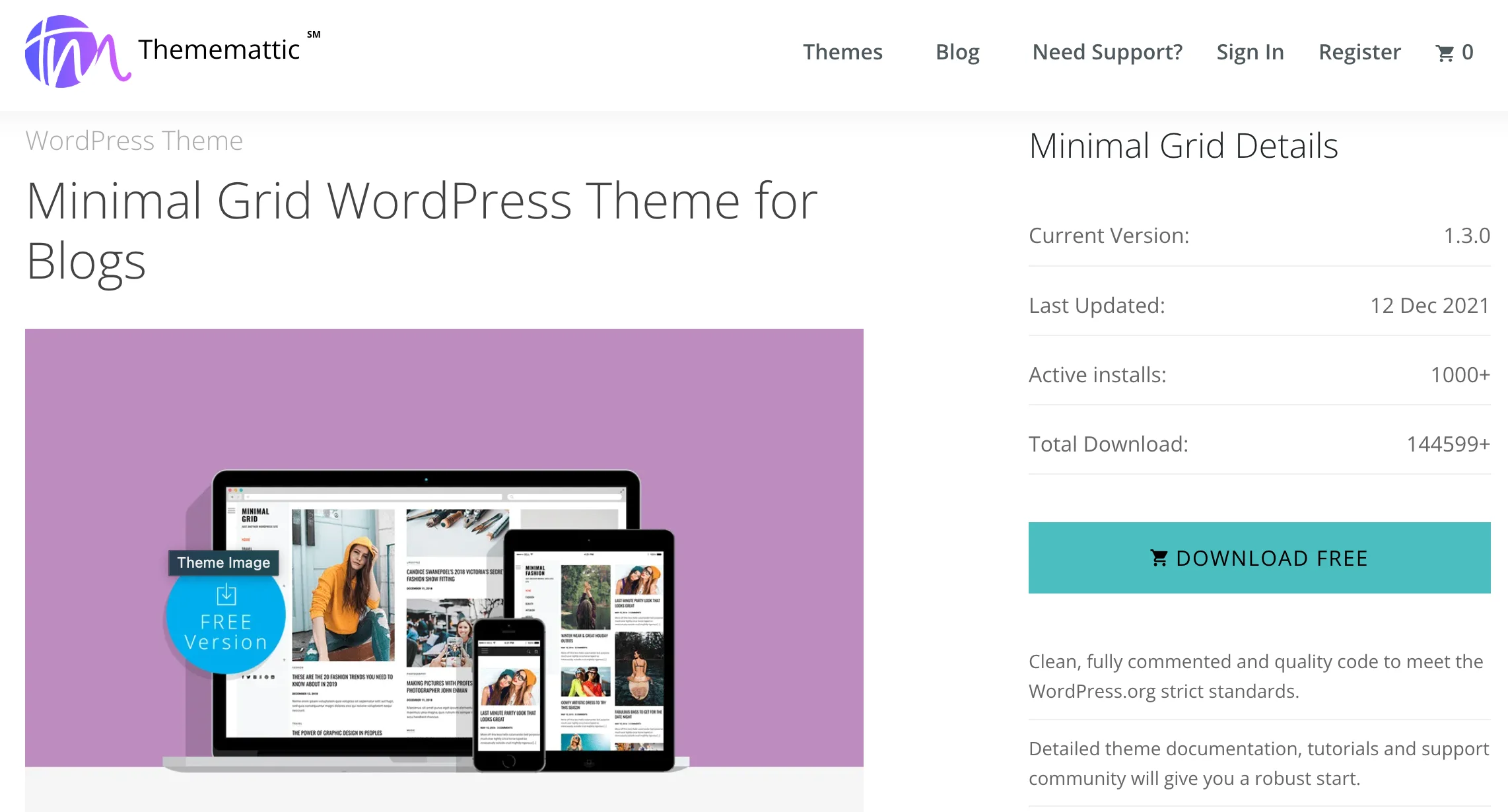Open the Need Support? menu item
This screenshot has height=812, width=1508.
click(x=1107, y=51)
